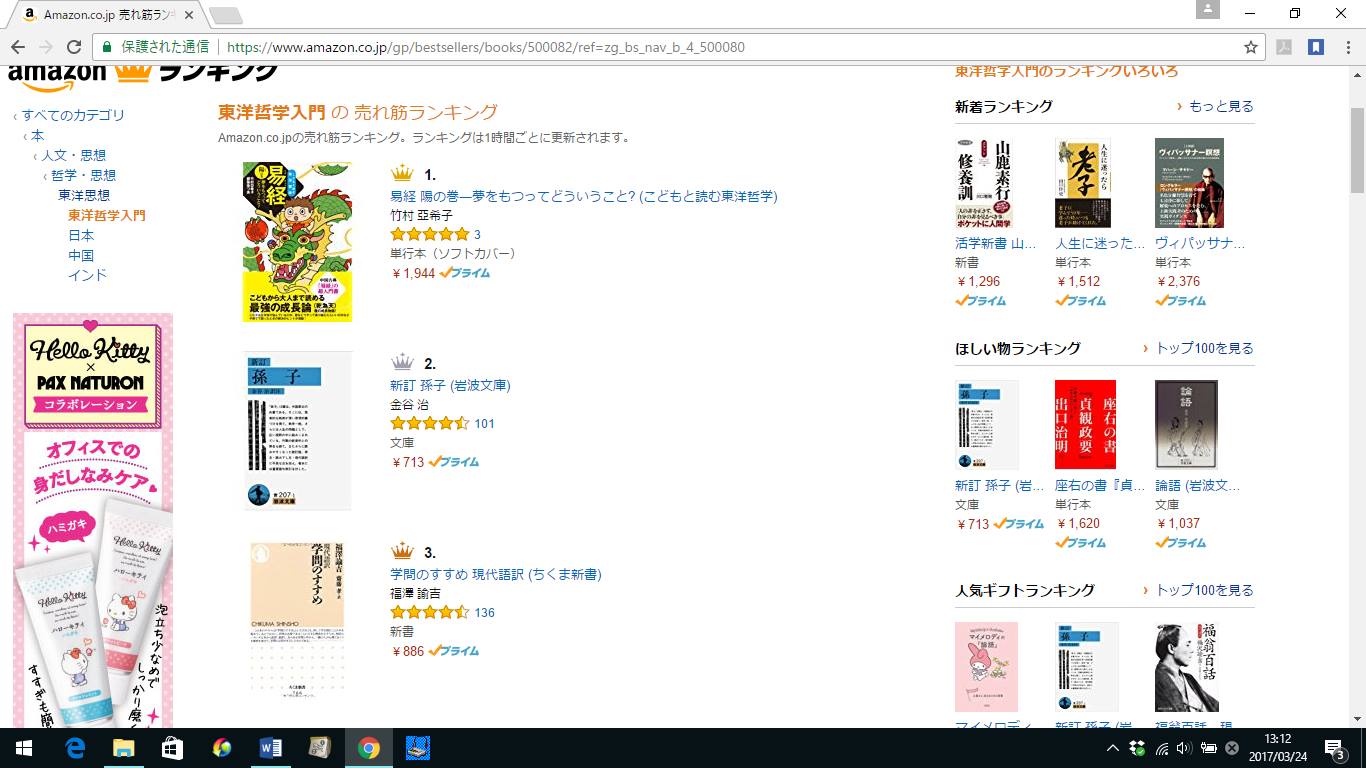Click the volume speaker tray icon
Viewport: 1366px width, 768px height.
[1184, 748]
